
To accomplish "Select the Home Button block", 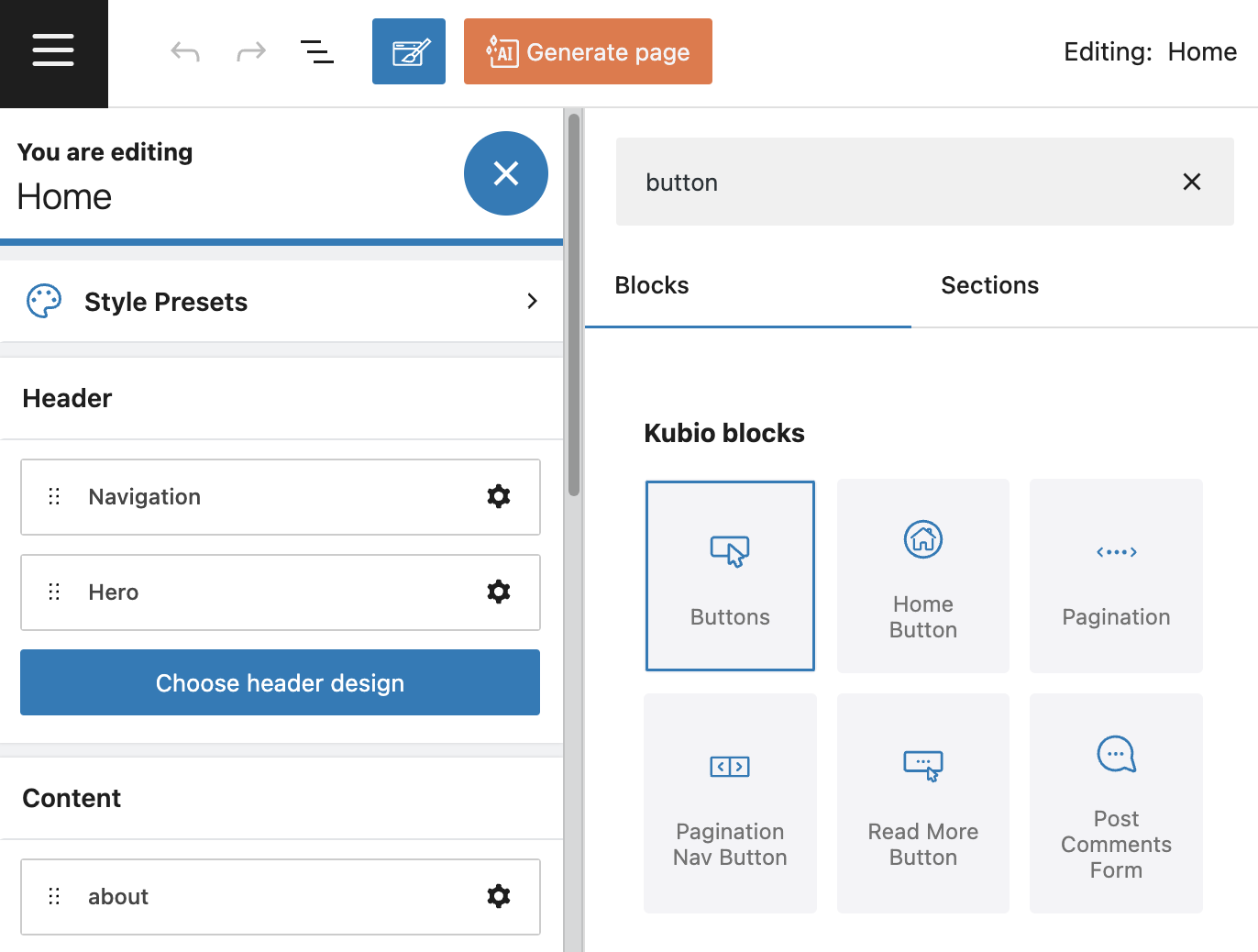I will (922, 575).
